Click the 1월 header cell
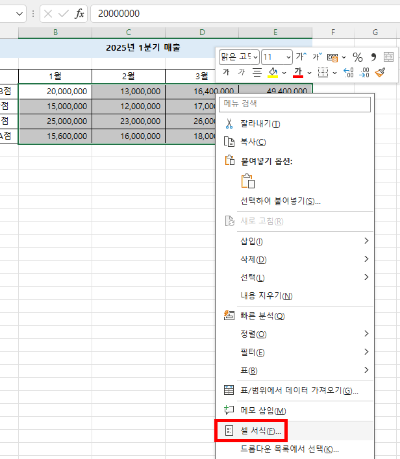The width and height of the screenshot is (400, 459). (55, 76)
